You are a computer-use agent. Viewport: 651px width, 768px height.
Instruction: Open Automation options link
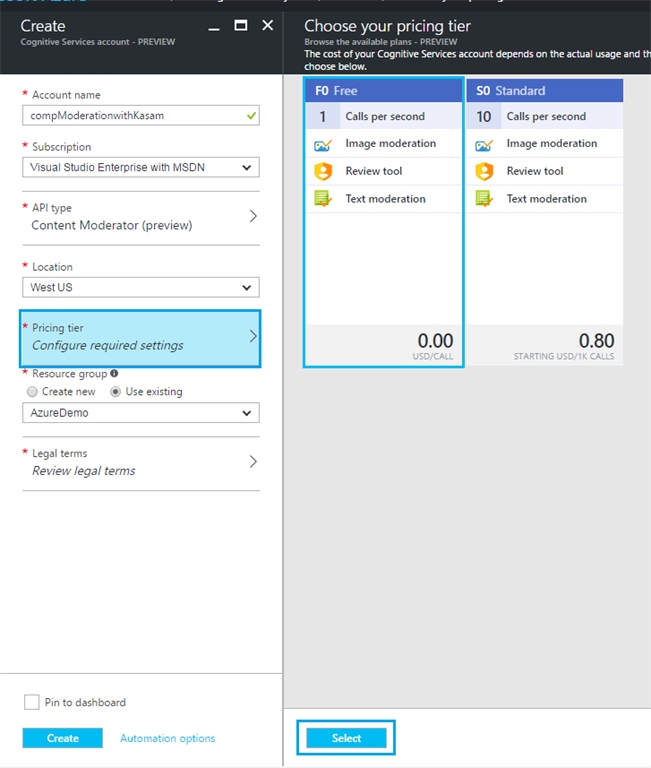tap(168, 738)
